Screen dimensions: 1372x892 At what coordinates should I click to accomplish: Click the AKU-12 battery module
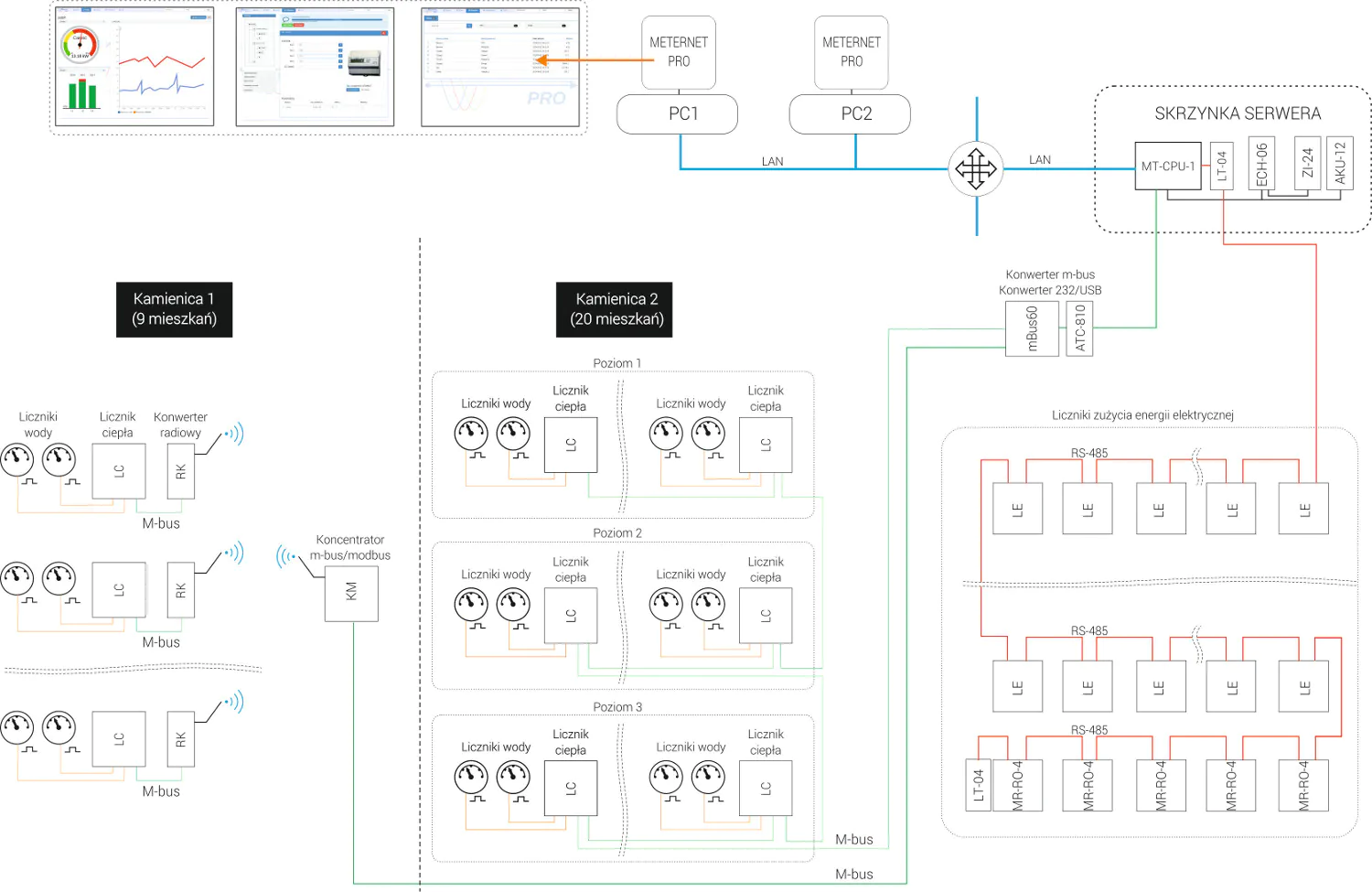pos(1341,165)
